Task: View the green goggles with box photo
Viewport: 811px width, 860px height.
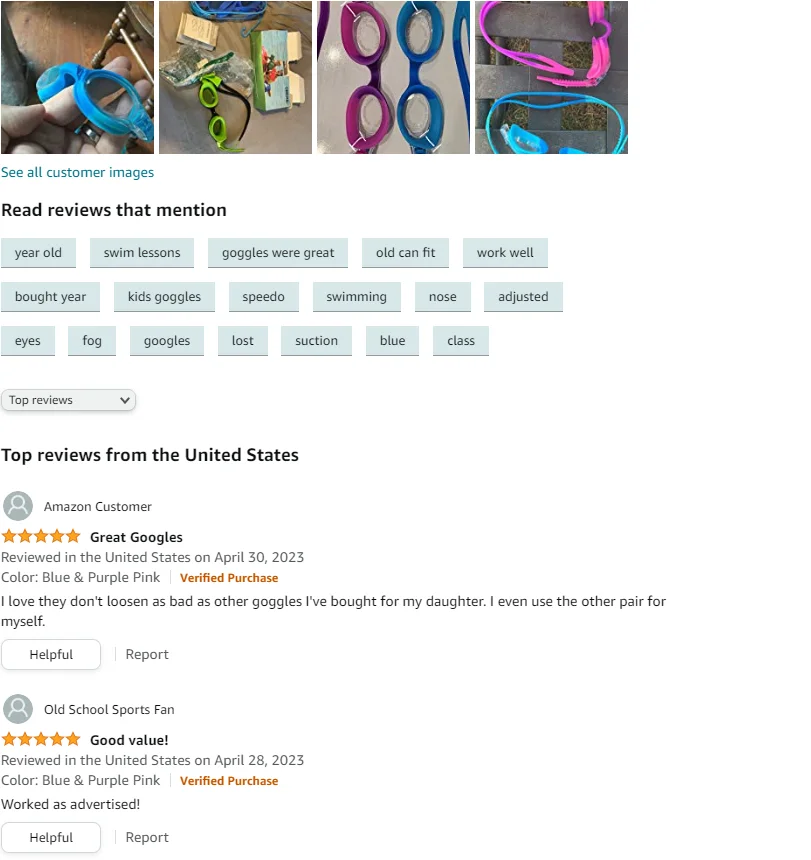Action: pyautogui.click(x=235, y=77)
